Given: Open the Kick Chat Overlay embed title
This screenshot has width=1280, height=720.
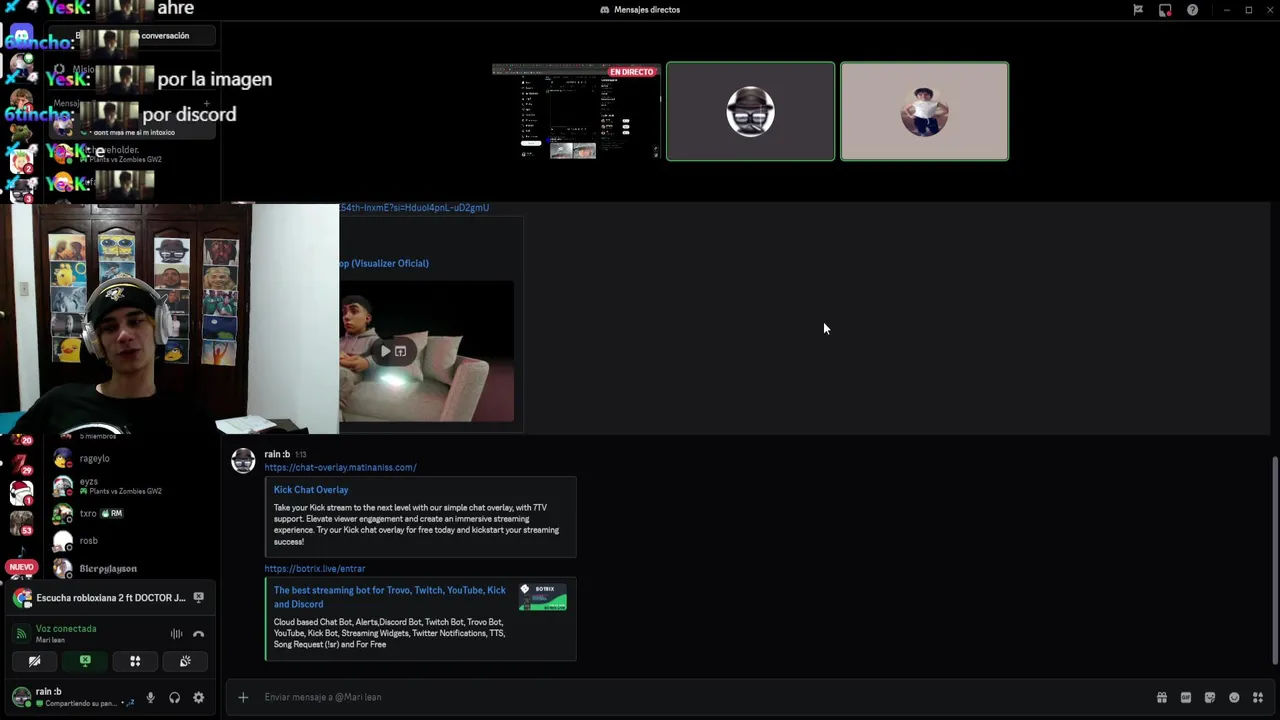Looking at the screenshot, I should (x=311, y=490).
